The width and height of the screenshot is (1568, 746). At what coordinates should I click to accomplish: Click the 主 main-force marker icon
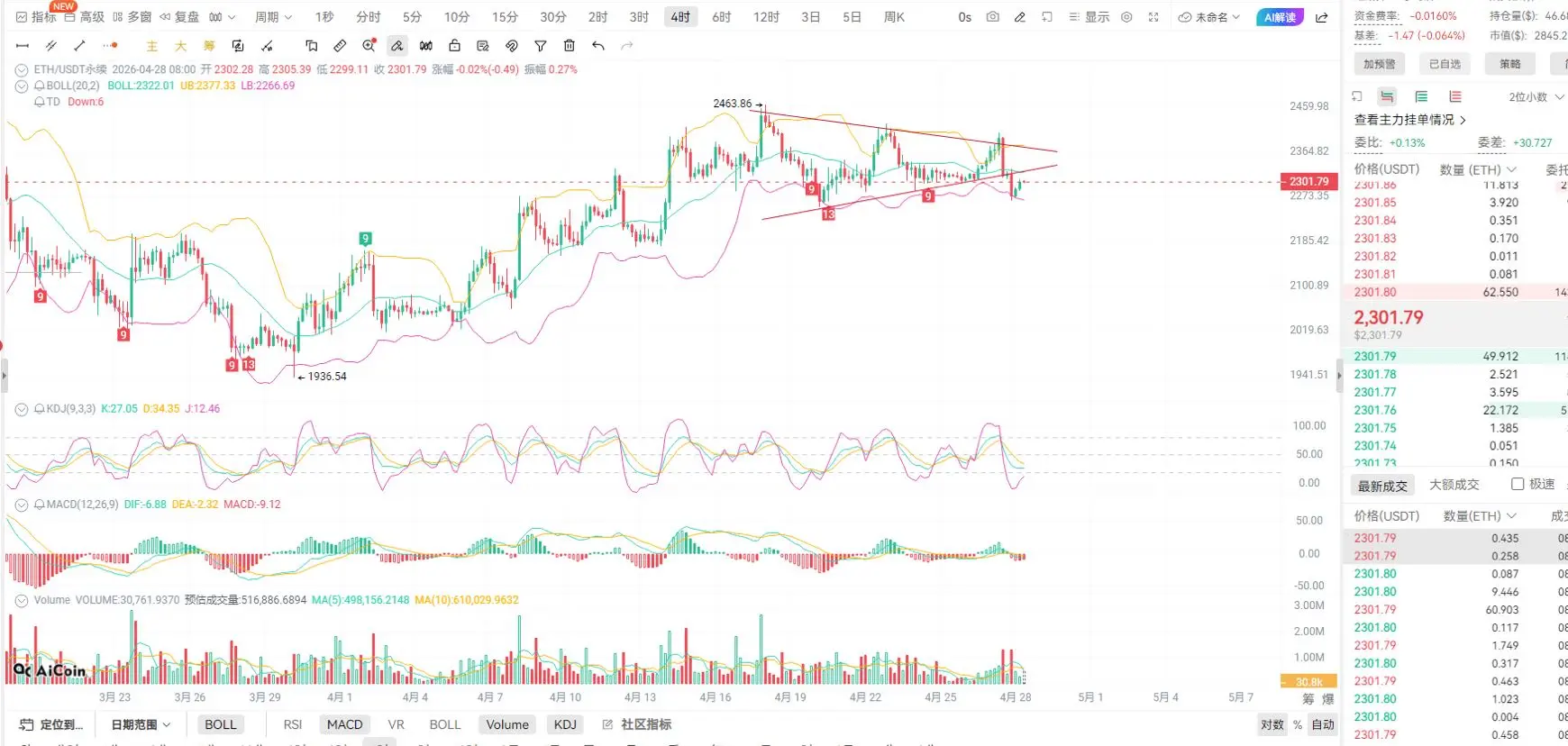point(152,46)
